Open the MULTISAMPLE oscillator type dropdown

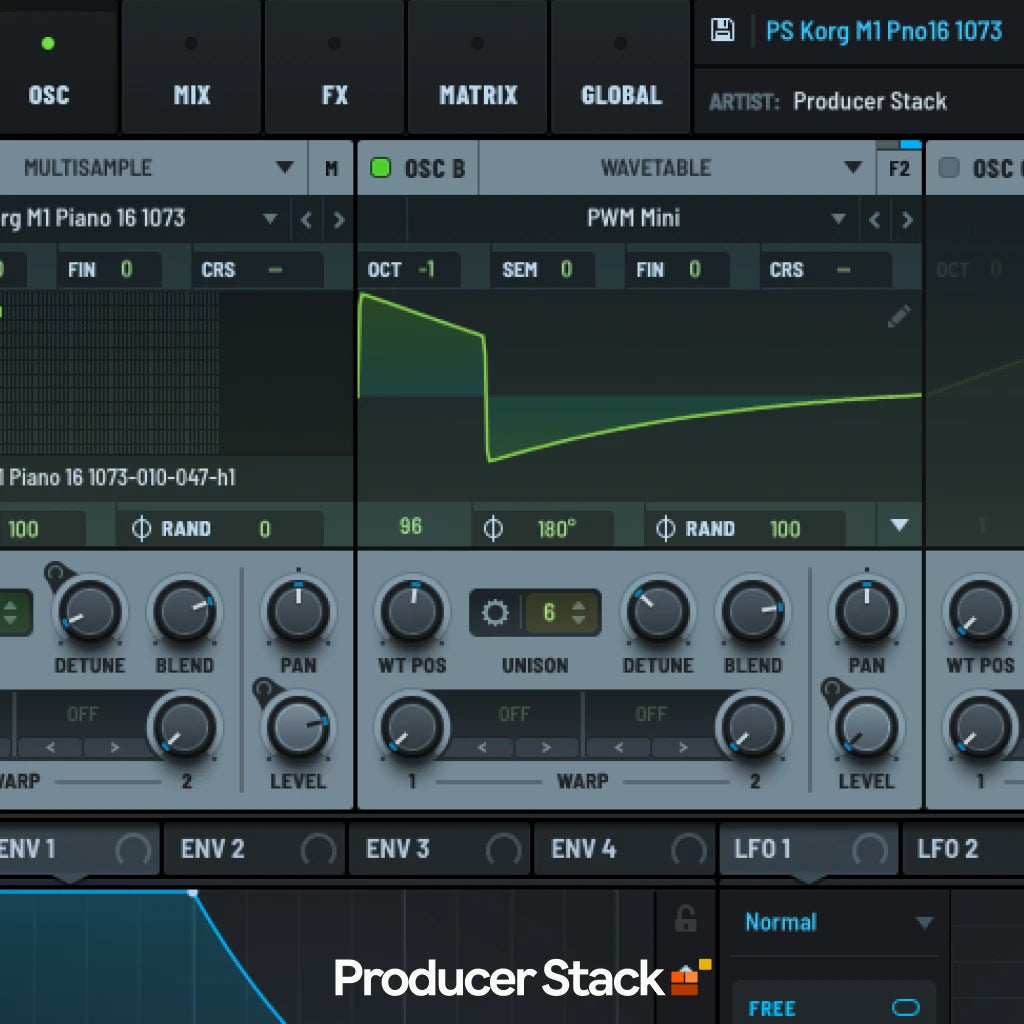284,167
